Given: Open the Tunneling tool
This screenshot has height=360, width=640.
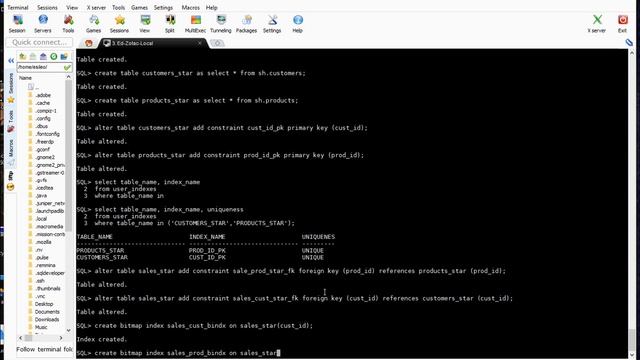Looking at the screenshot, I should coord(221,24).
